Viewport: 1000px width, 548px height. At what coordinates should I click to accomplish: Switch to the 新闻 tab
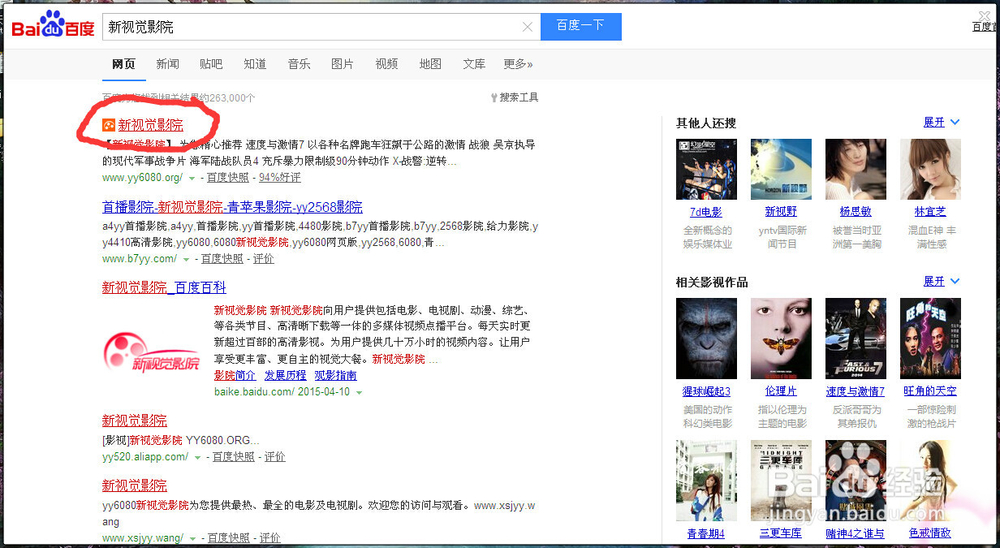tap(168, 64)
